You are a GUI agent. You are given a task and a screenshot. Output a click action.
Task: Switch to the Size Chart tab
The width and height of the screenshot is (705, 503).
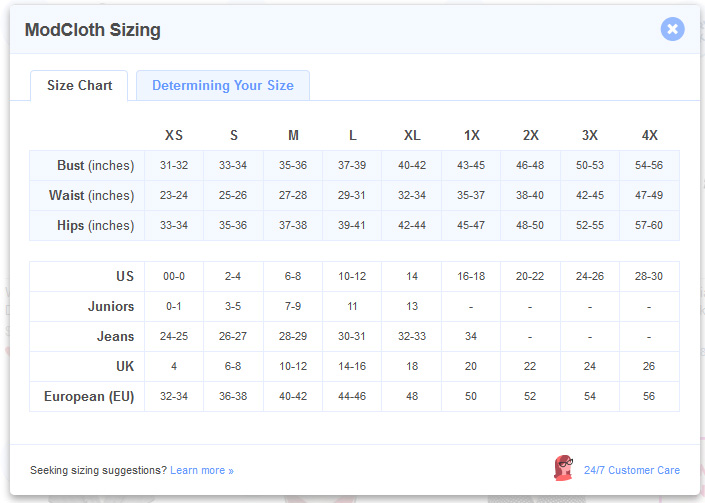[79, 85]
